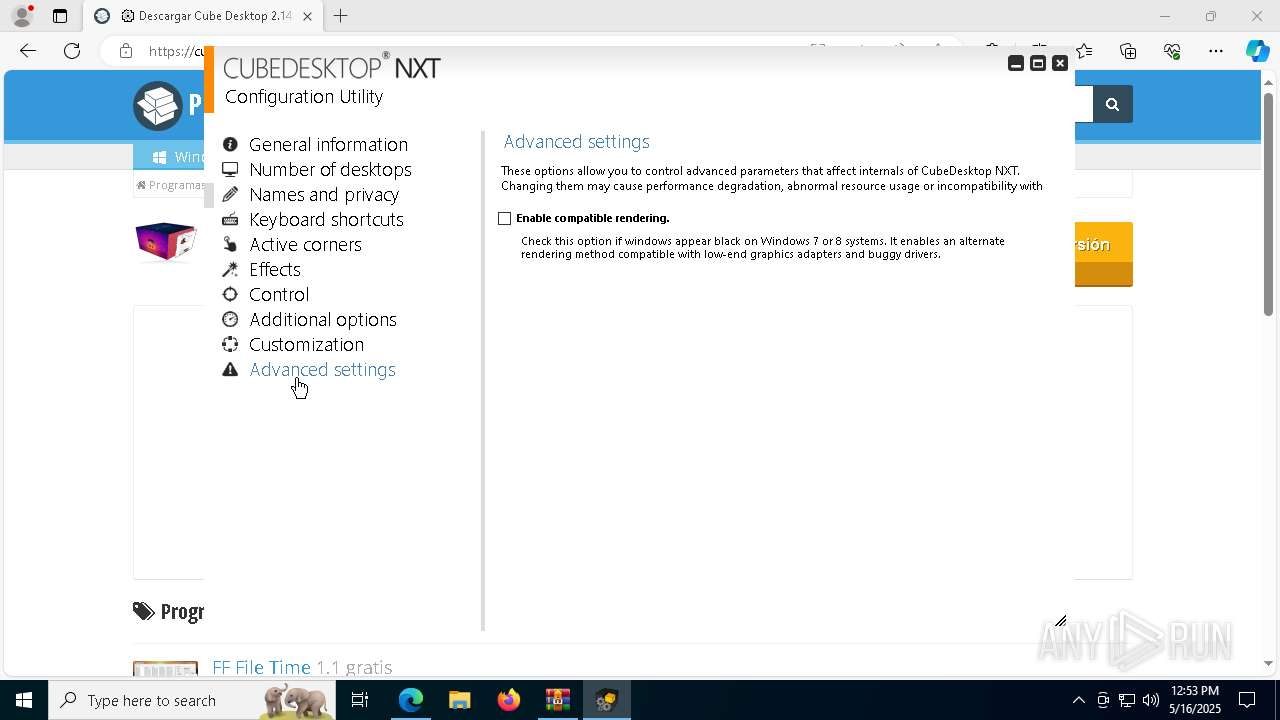Switch to Active corners section
The width and height of the screenshot is (1280, 720).
click(305, 244)
